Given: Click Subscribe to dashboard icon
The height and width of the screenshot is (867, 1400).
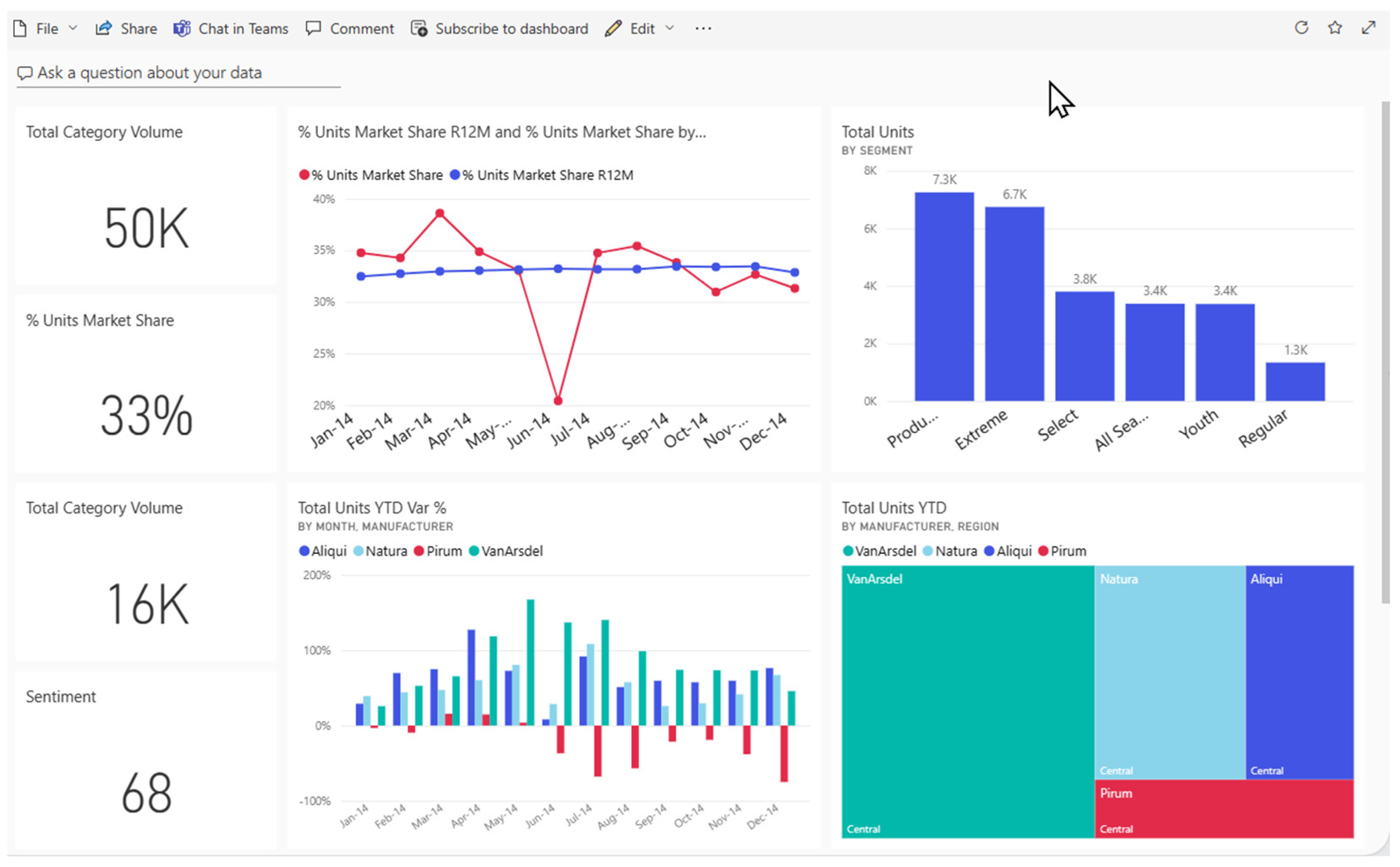Looking at the screenshot, I should [419, 28].
